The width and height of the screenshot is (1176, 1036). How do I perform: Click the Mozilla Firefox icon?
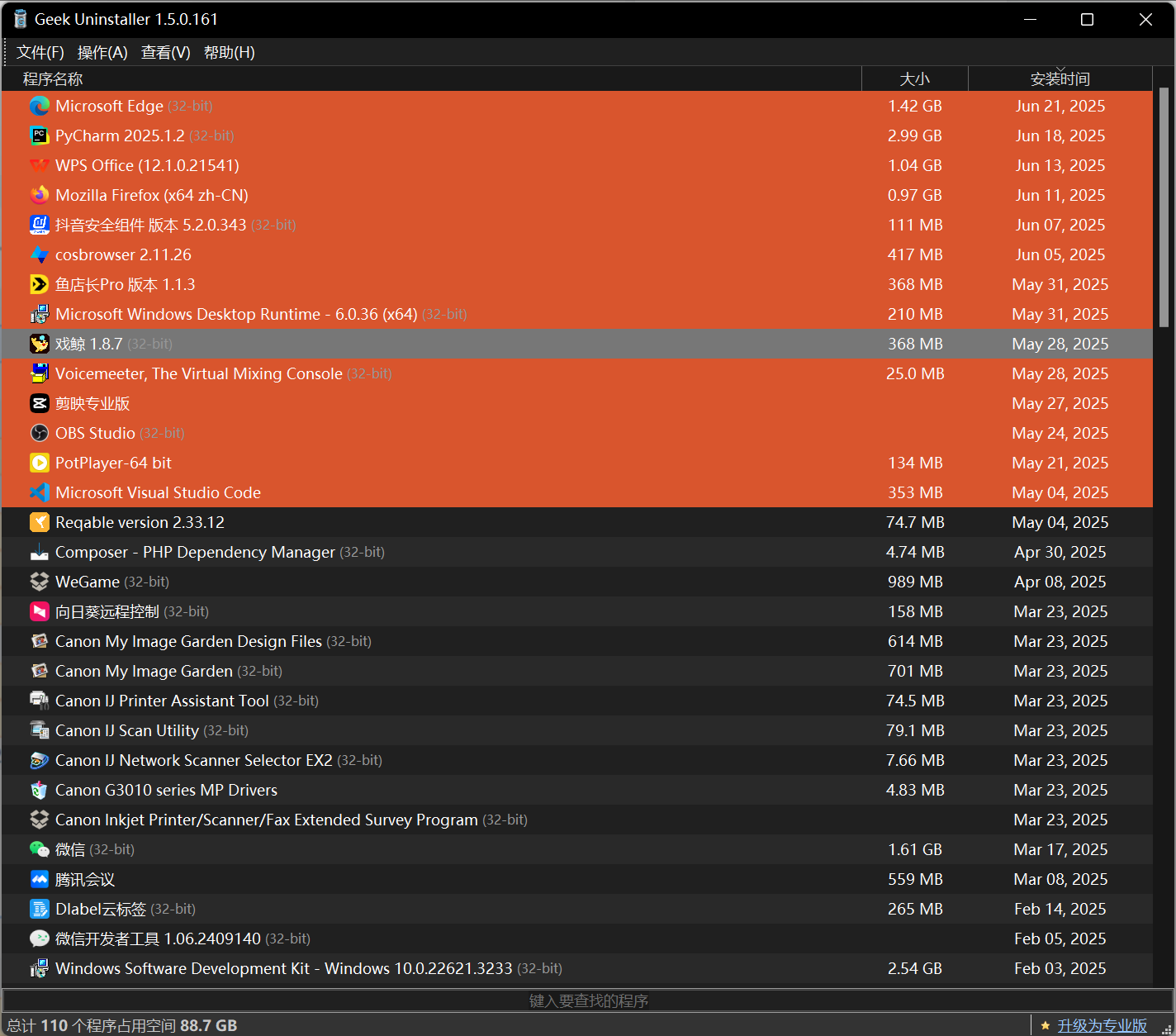pos(40,195)
